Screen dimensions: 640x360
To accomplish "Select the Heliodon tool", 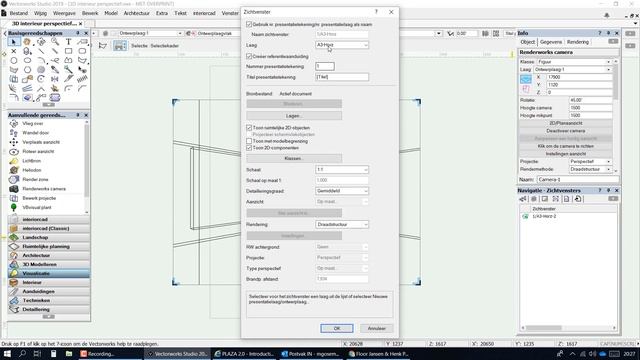I will tap(31, 170).
